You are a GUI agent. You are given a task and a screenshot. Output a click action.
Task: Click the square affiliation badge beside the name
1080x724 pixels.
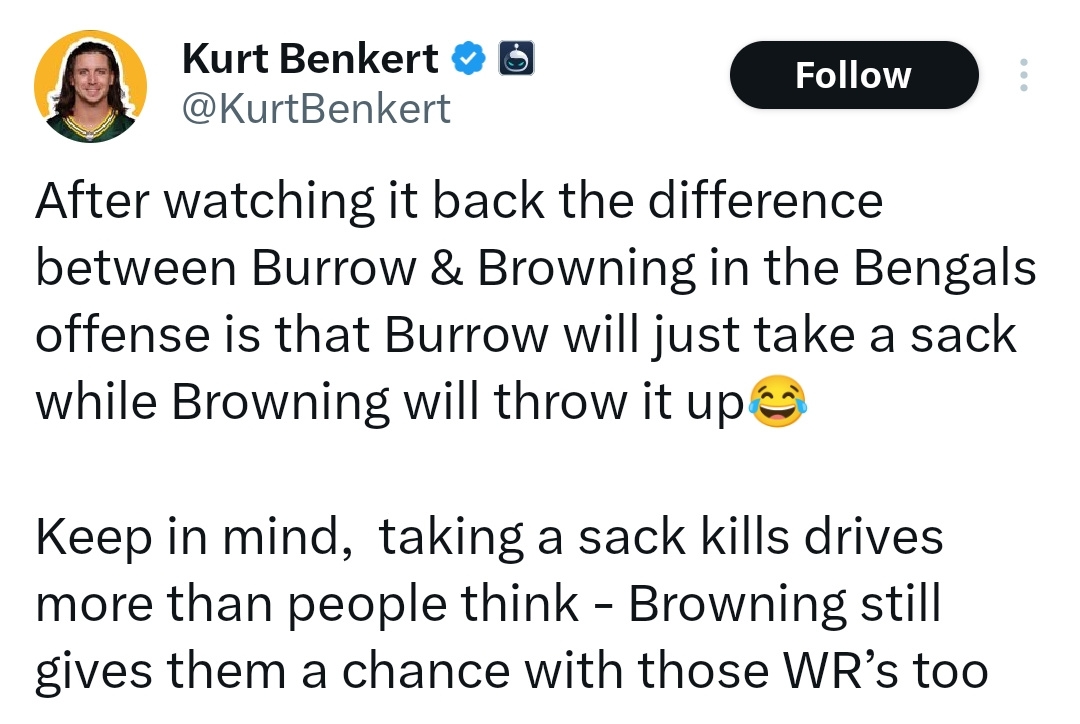(515, 60)
